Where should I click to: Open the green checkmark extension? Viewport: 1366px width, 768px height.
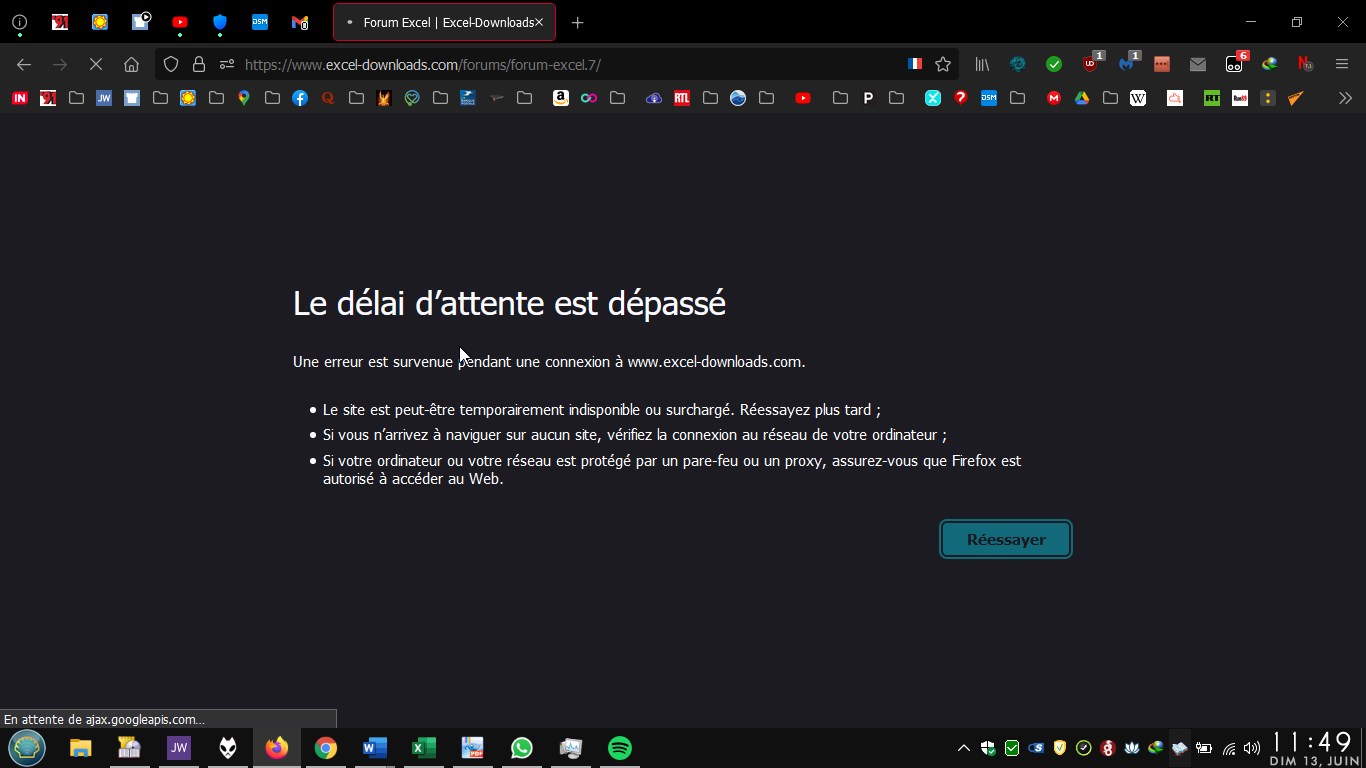[1054, 64]
